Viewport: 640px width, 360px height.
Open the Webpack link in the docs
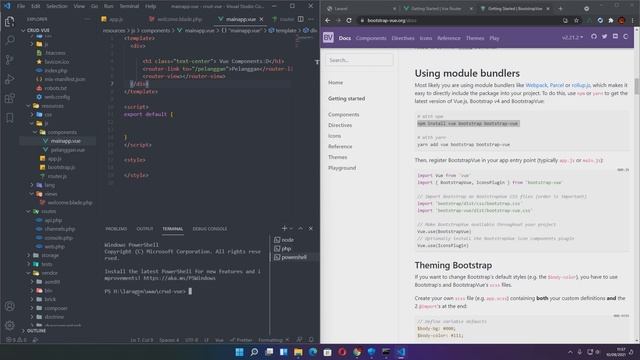click(x=536, y=85)
